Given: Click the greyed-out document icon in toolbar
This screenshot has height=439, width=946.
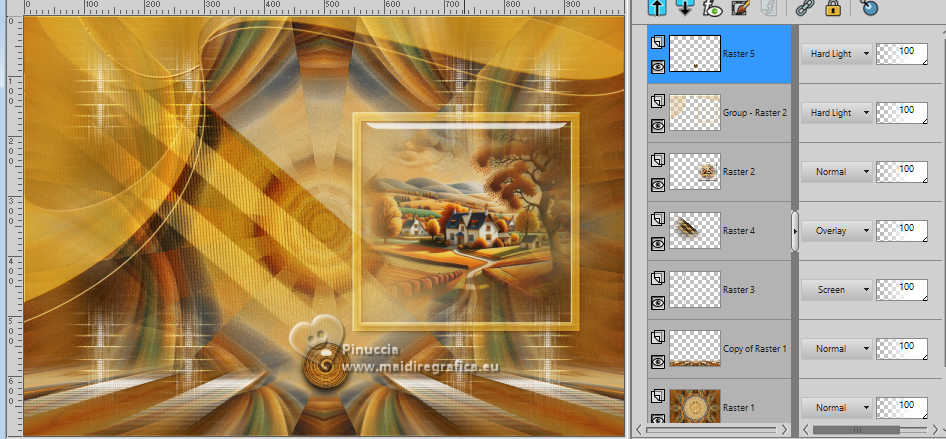Looking at the screenshot, I should point(767,8).
